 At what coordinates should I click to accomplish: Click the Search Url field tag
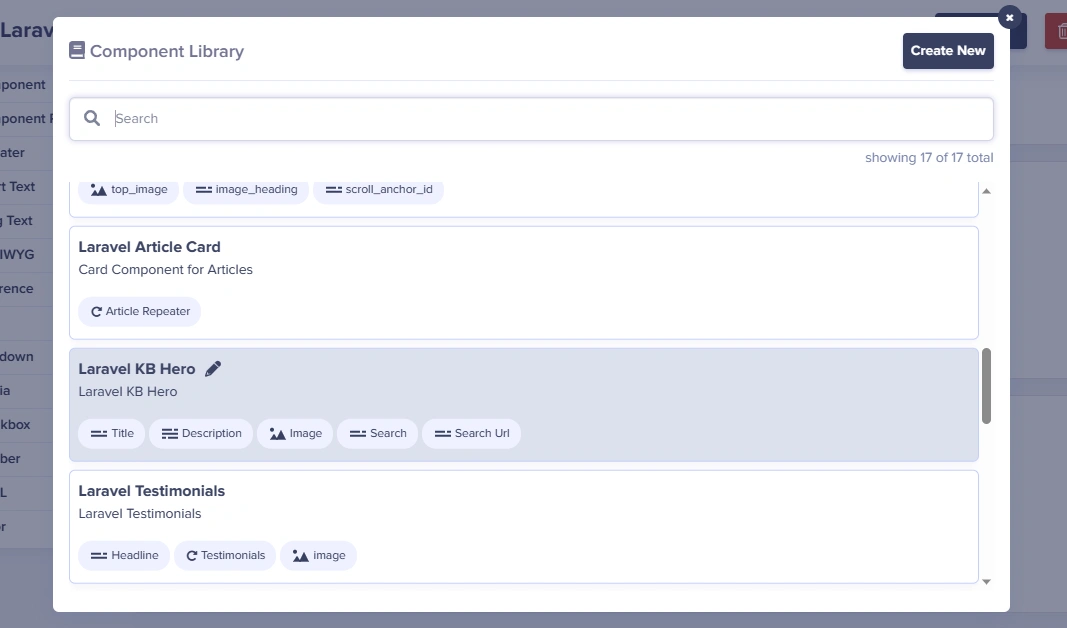pos(472,433)
